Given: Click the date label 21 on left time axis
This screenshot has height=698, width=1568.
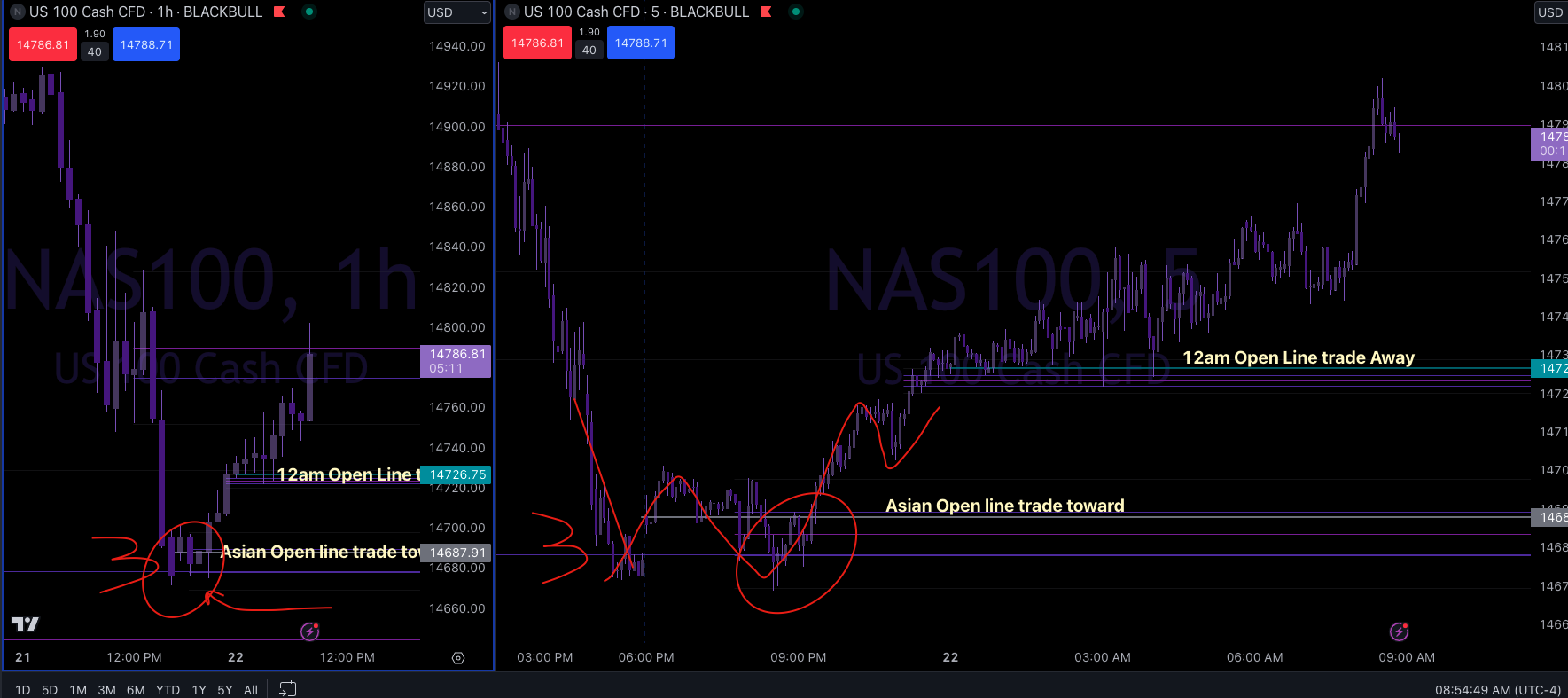Looking at the screenshot, I should coord(23,657).
